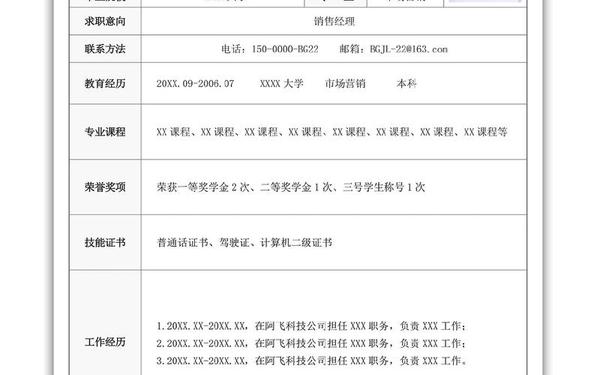This screenshot has width=600, height=375.
Task: Click work experience line numbered 2
Action: [311, 343]
